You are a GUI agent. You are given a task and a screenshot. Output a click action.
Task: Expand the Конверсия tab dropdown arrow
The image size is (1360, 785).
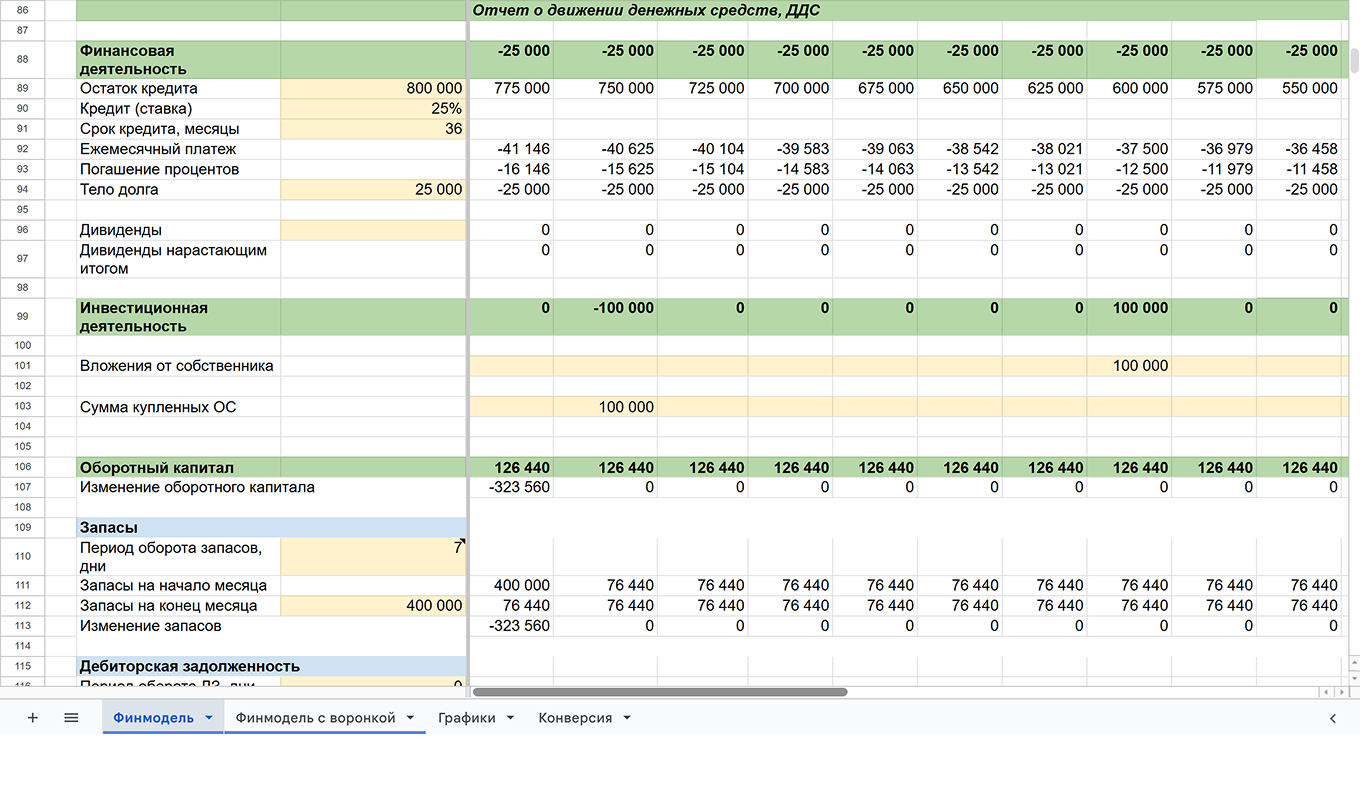pos(627,718)
